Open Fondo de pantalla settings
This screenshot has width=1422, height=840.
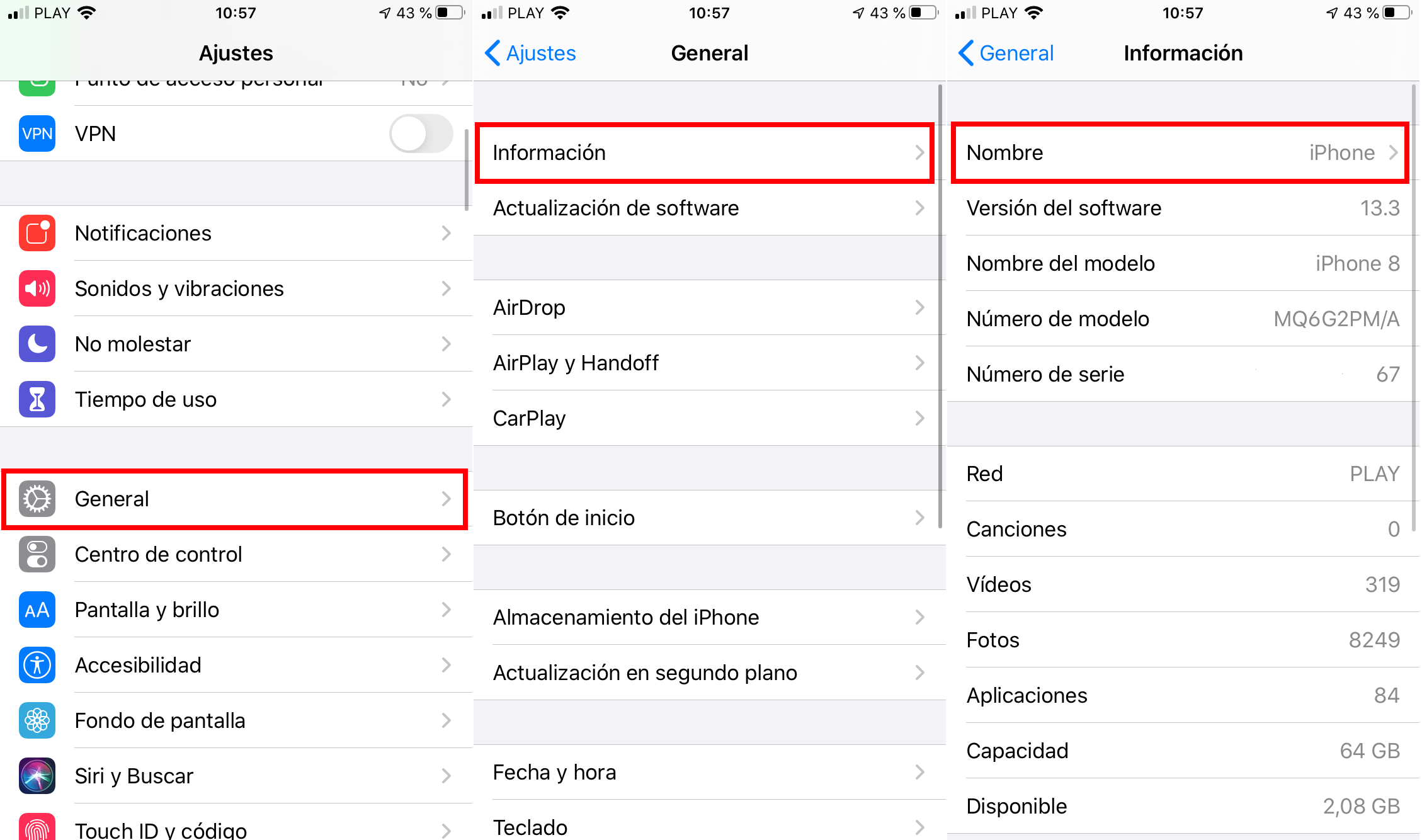coord(235,716)
